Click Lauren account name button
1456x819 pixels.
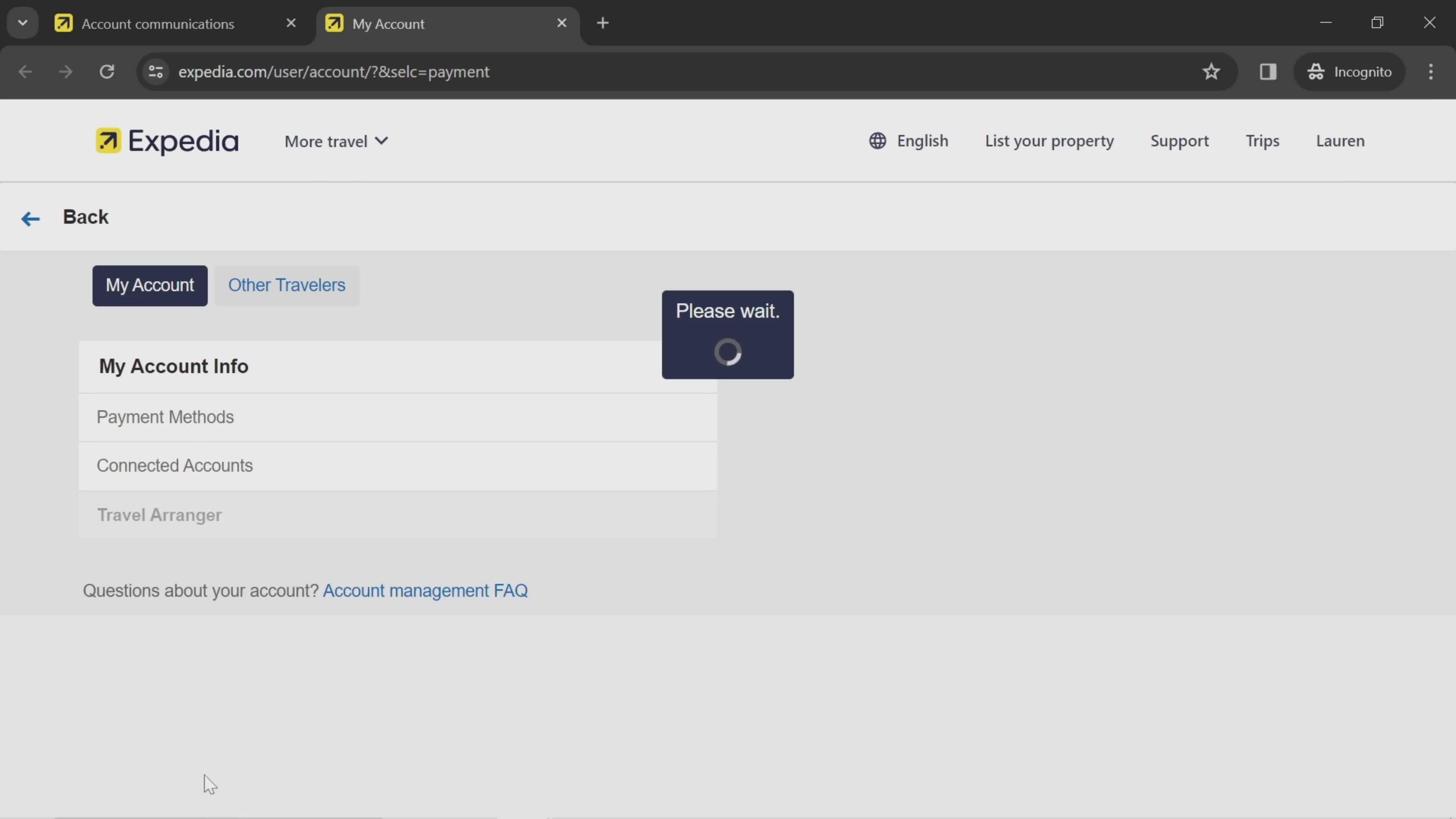[x=1341, y=140]
